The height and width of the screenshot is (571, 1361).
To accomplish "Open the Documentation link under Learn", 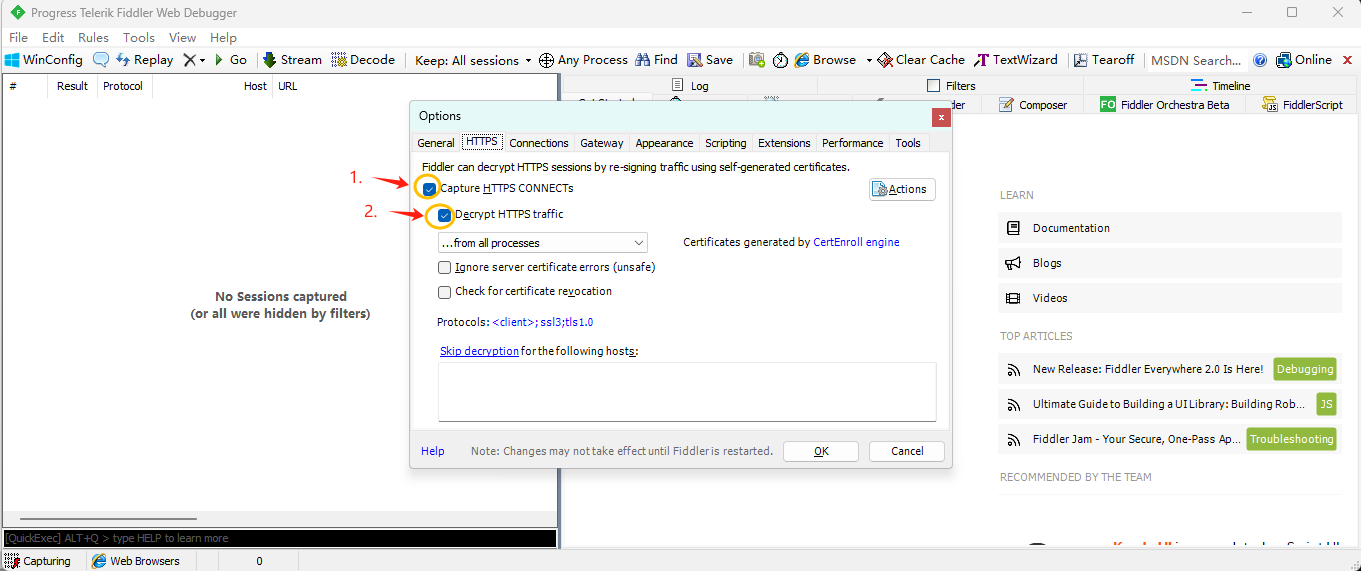I will (1170, 228).
